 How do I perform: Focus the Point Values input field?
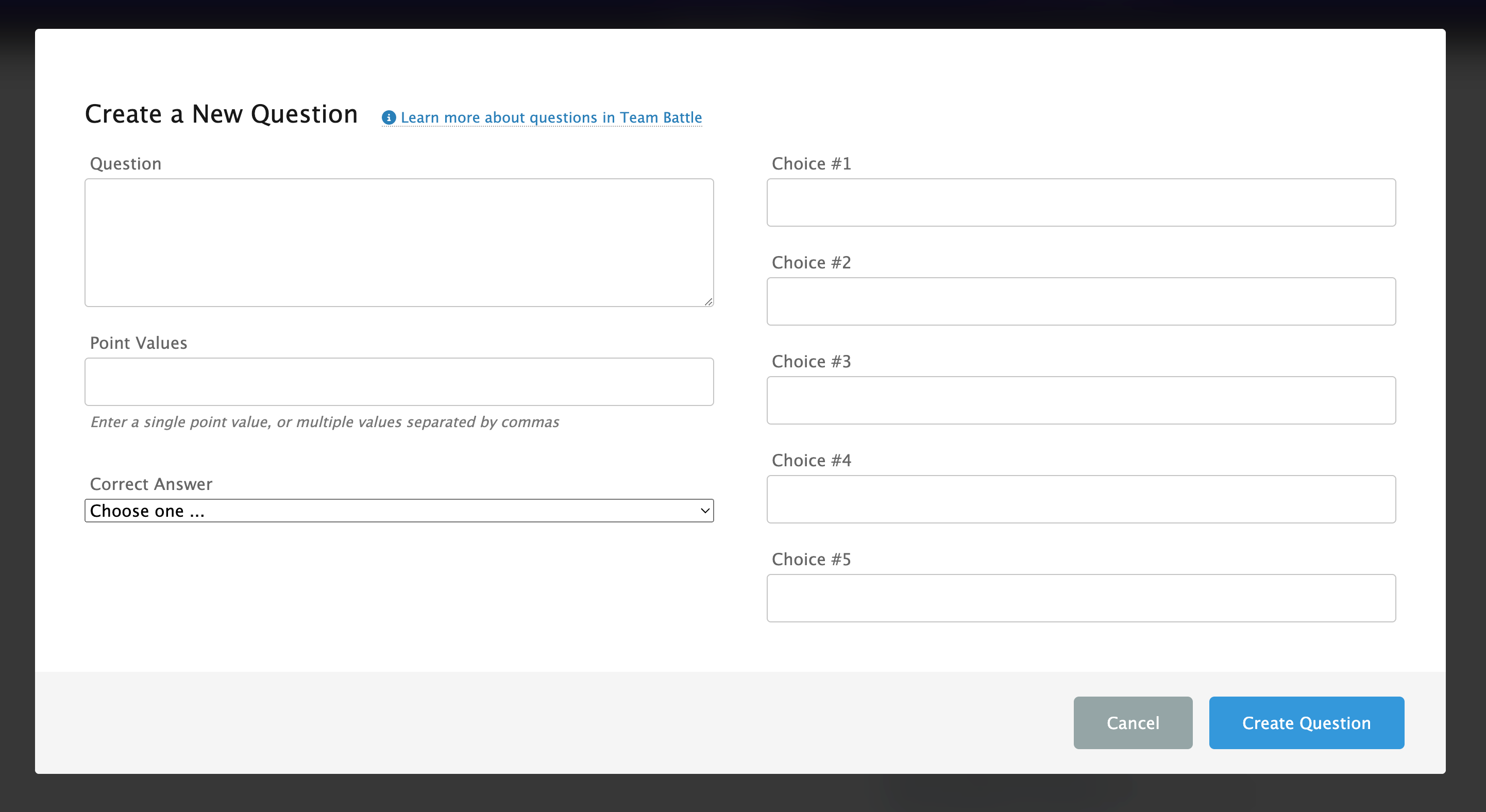(x=399, y=382)
